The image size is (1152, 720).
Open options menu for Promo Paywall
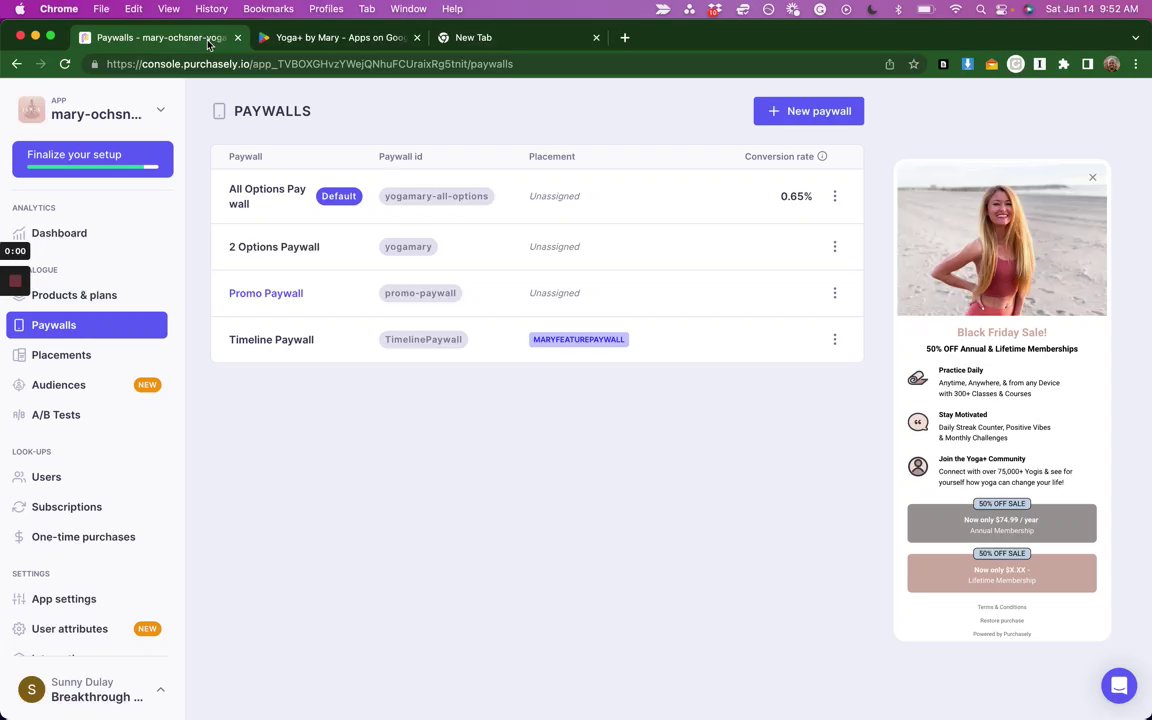click(835, 293)
